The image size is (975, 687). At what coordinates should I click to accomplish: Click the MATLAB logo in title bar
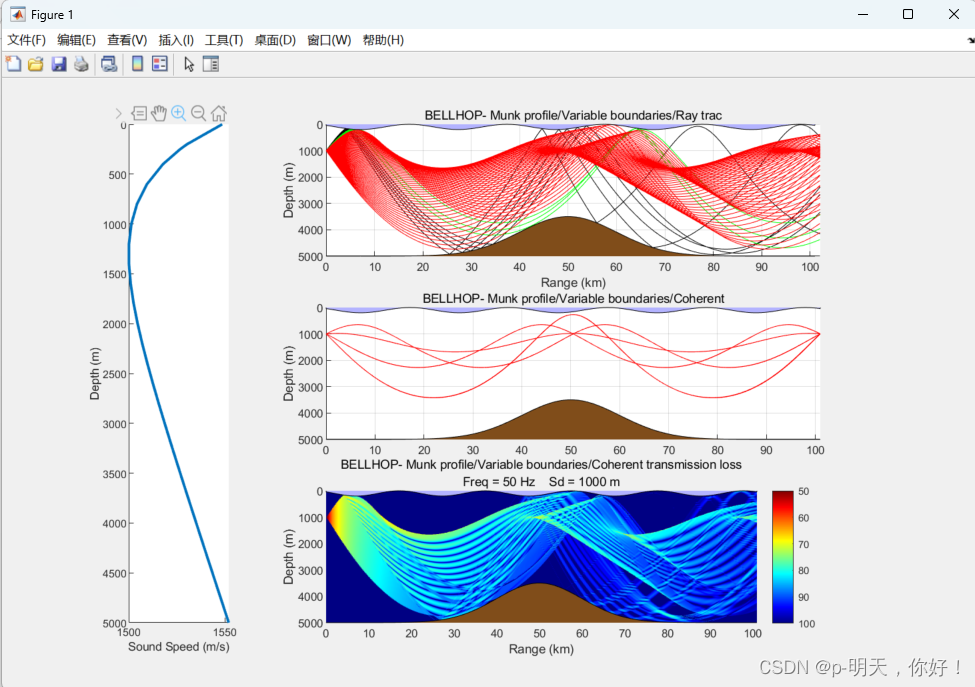pos(17,14)
